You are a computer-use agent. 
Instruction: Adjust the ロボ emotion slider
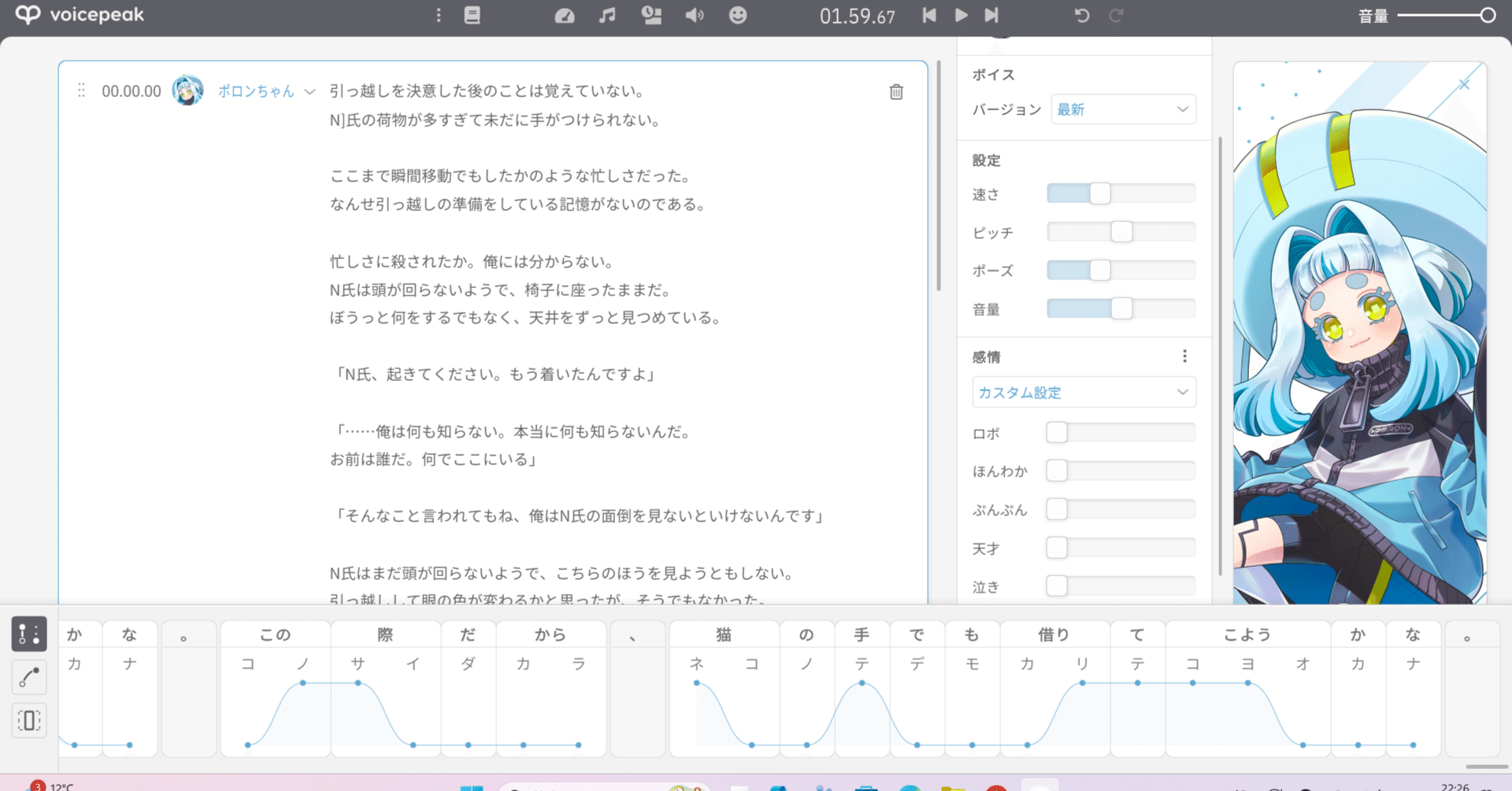1057,432
